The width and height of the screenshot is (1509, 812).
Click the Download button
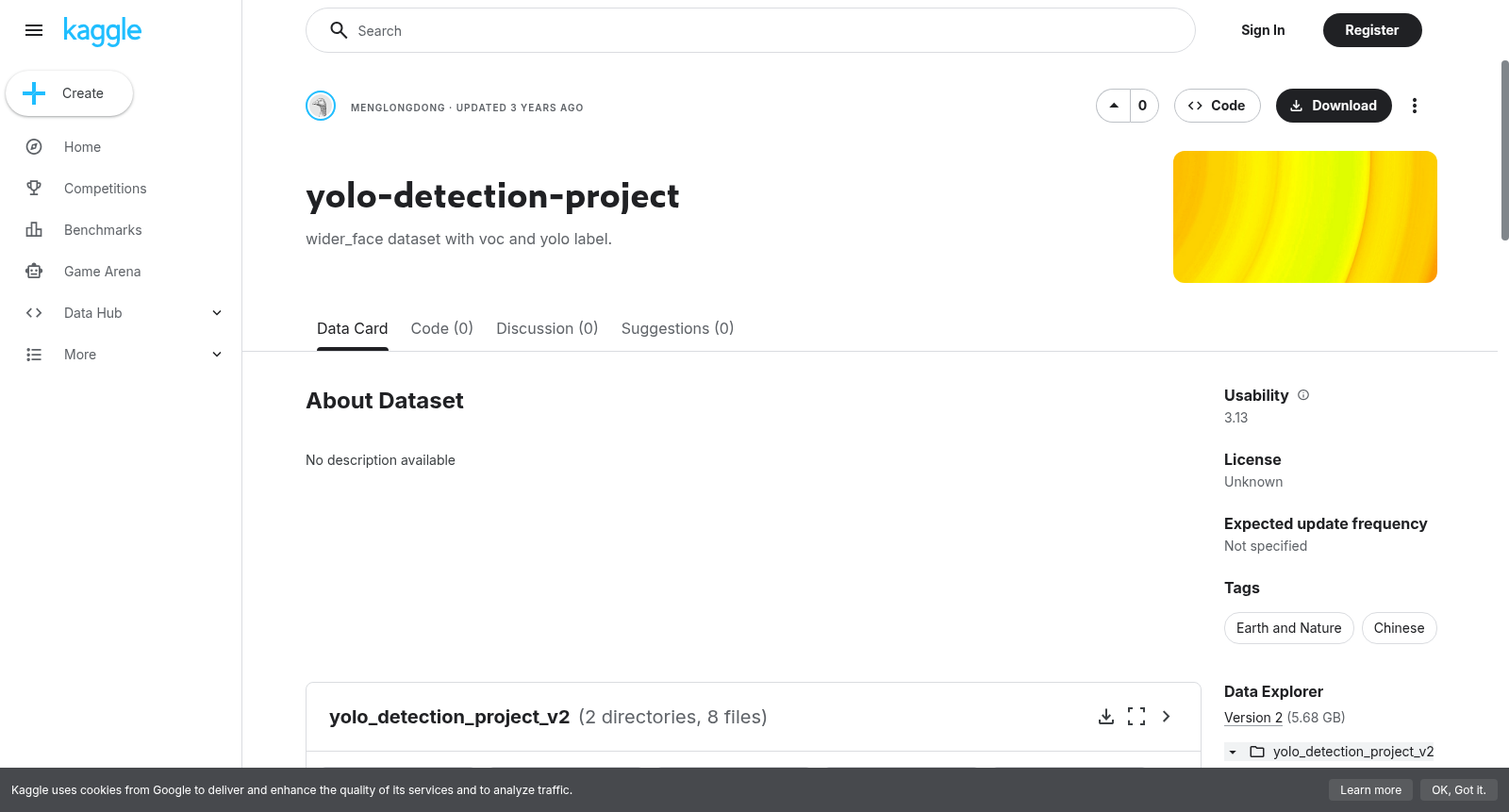click(1334, 106)
